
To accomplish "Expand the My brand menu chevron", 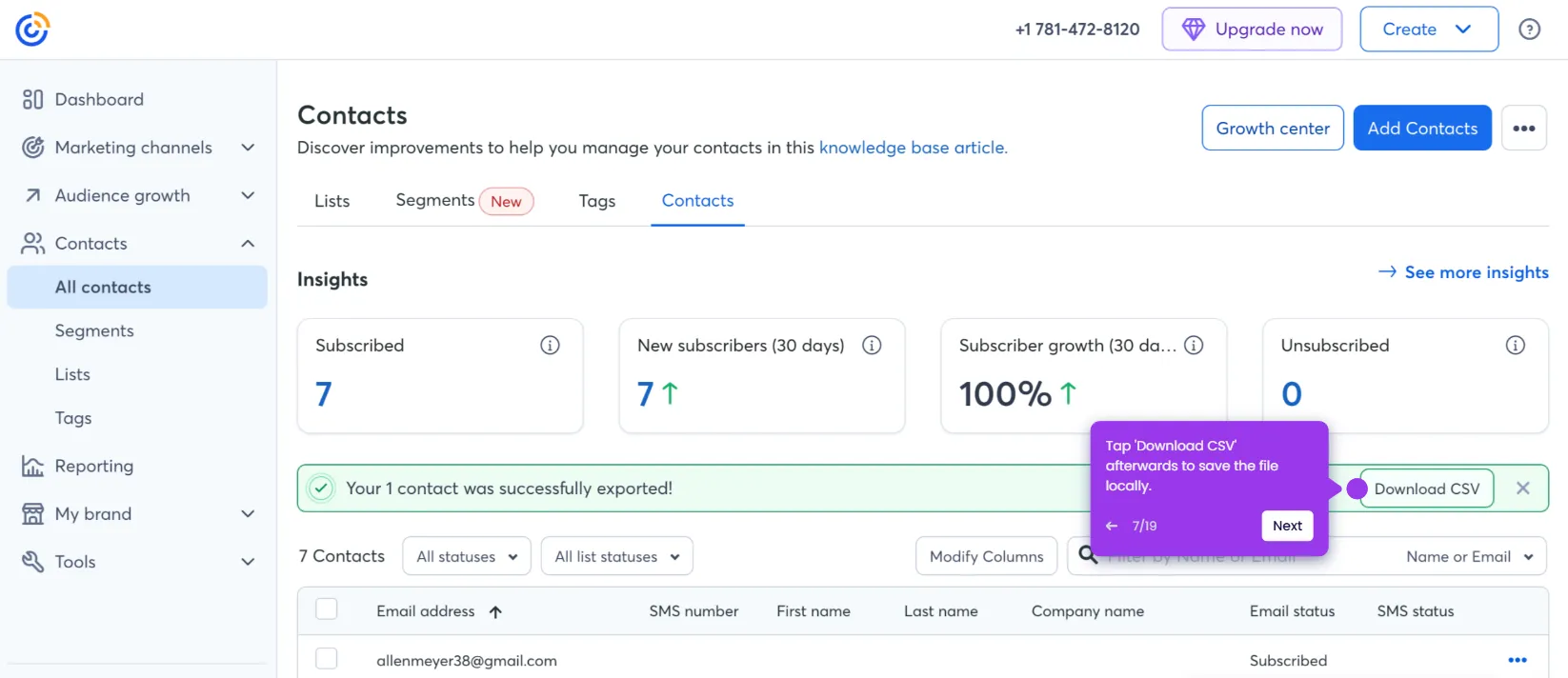I will [x=248, y=514].
